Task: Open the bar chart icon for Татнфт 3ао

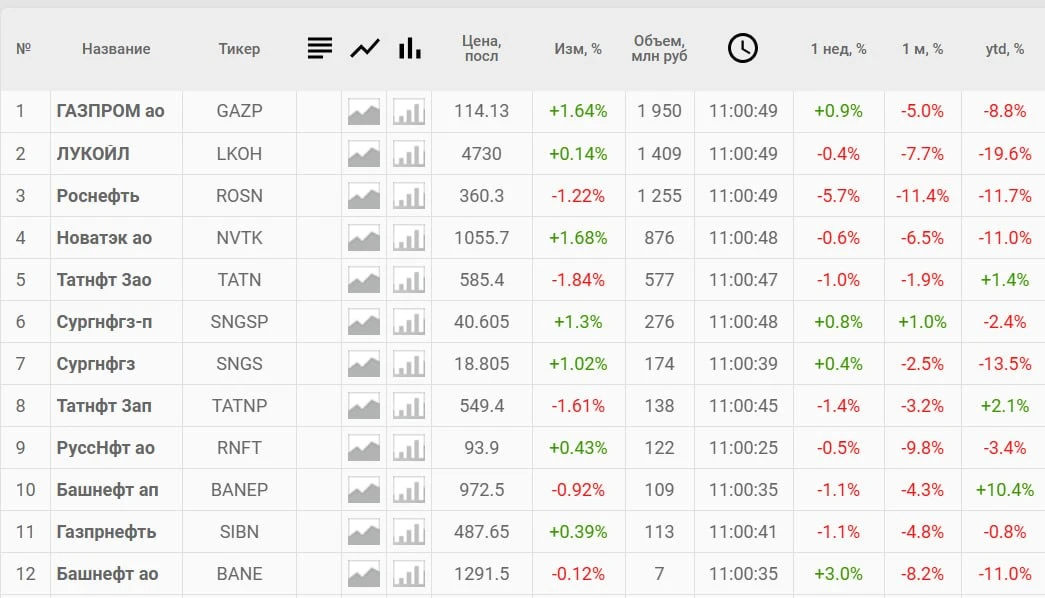Action: [409, 280]
